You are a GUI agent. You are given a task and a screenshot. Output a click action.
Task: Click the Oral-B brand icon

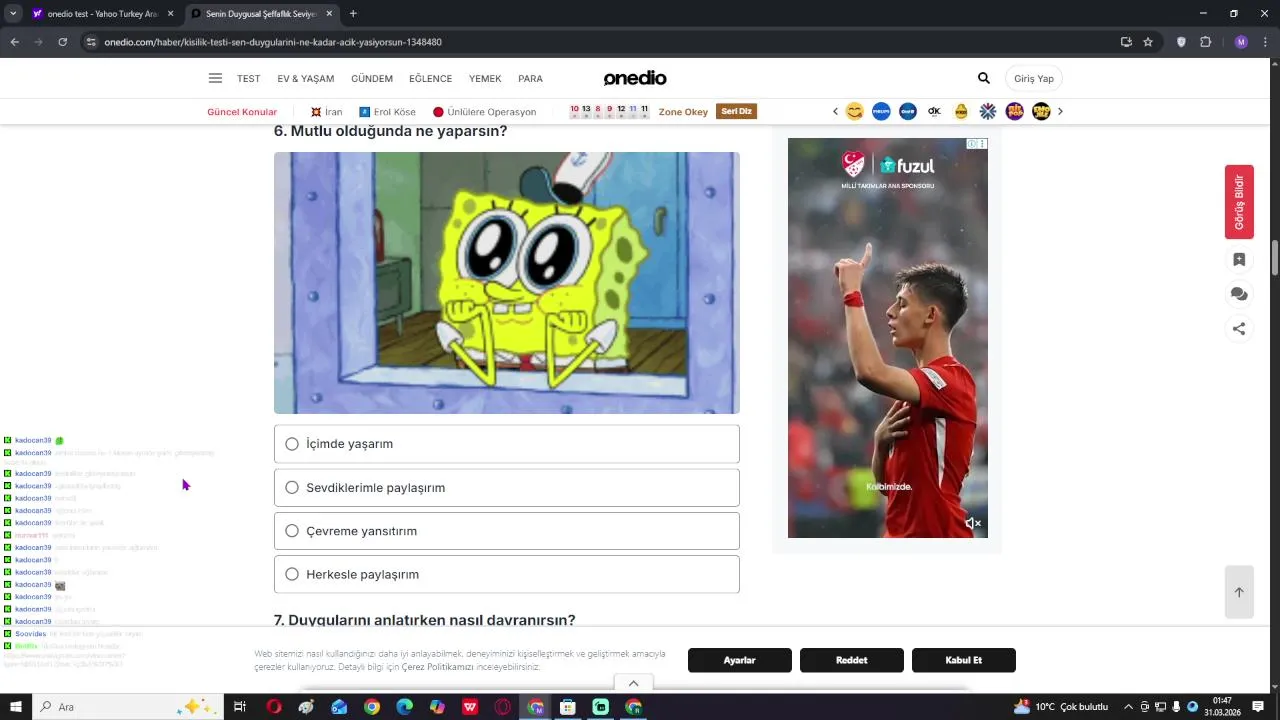[908, 111]
